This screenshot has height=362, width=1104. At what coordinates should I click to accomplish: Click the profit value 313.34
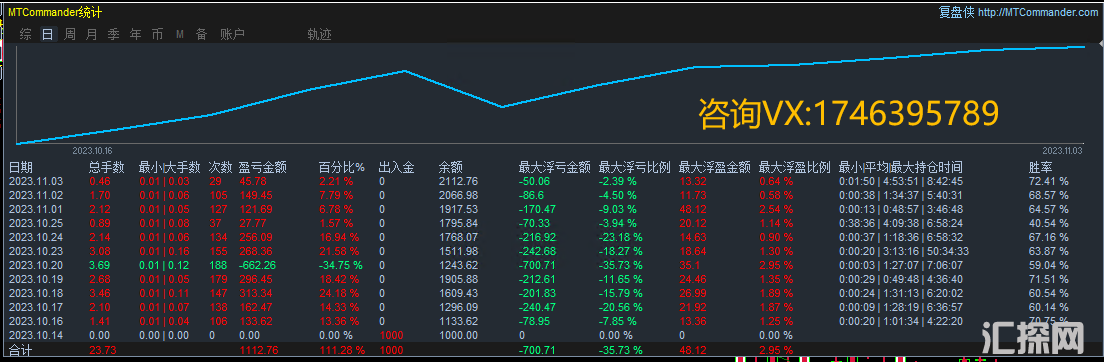(x=256, y=294)
